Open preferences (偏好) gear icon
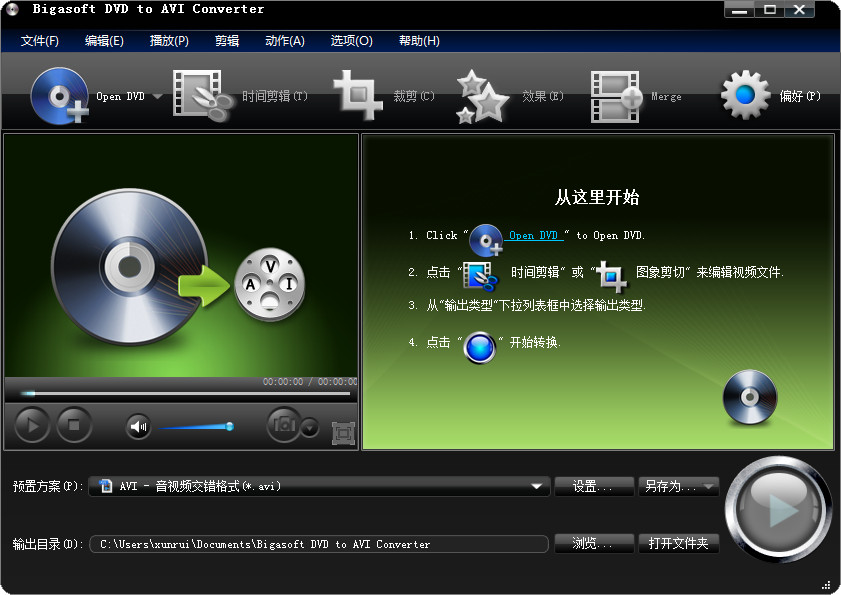 click(x=745, y=95)
